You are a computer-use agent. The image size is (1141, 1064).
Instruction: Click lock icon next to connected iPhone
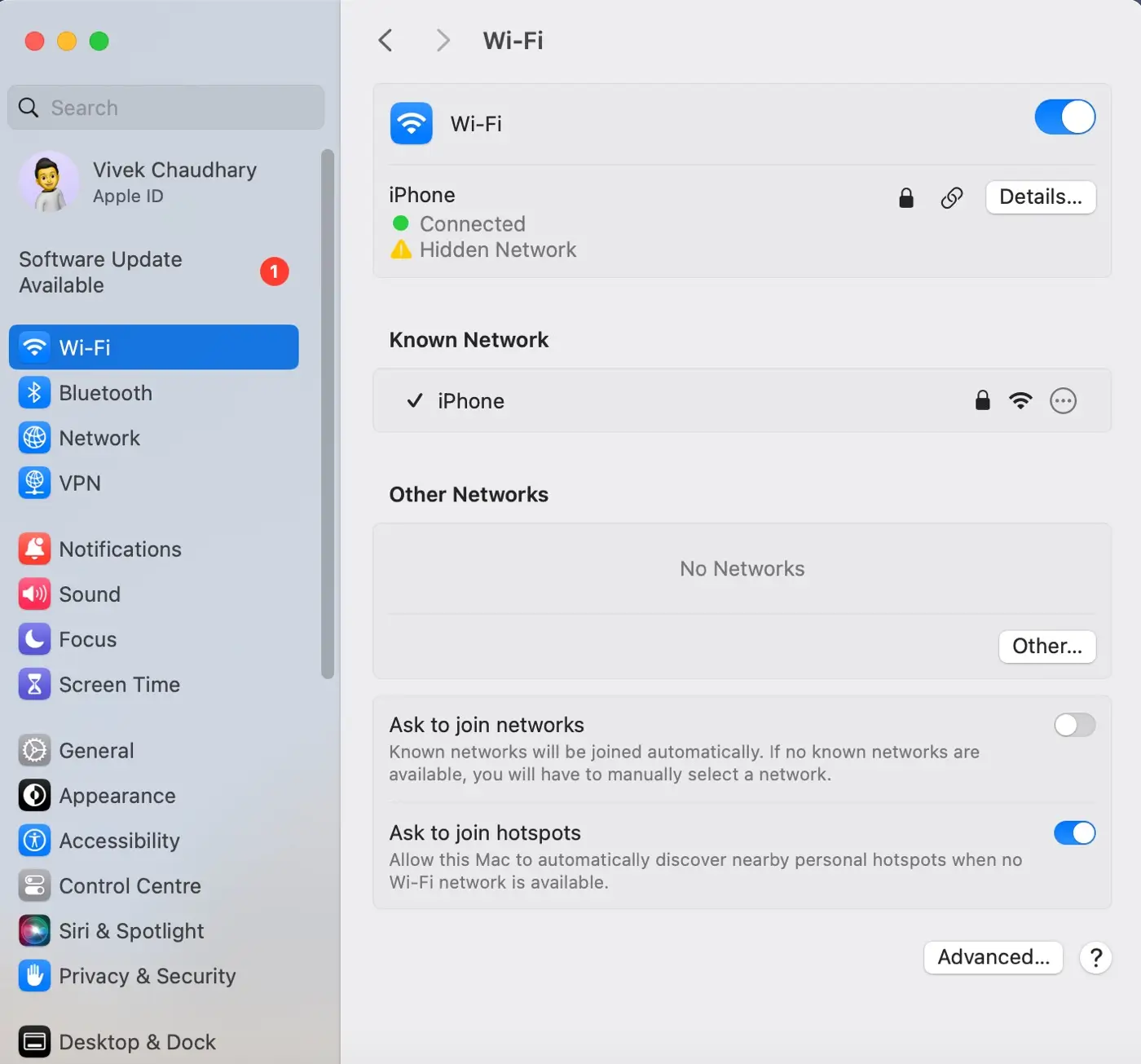(x=906, y=197)
